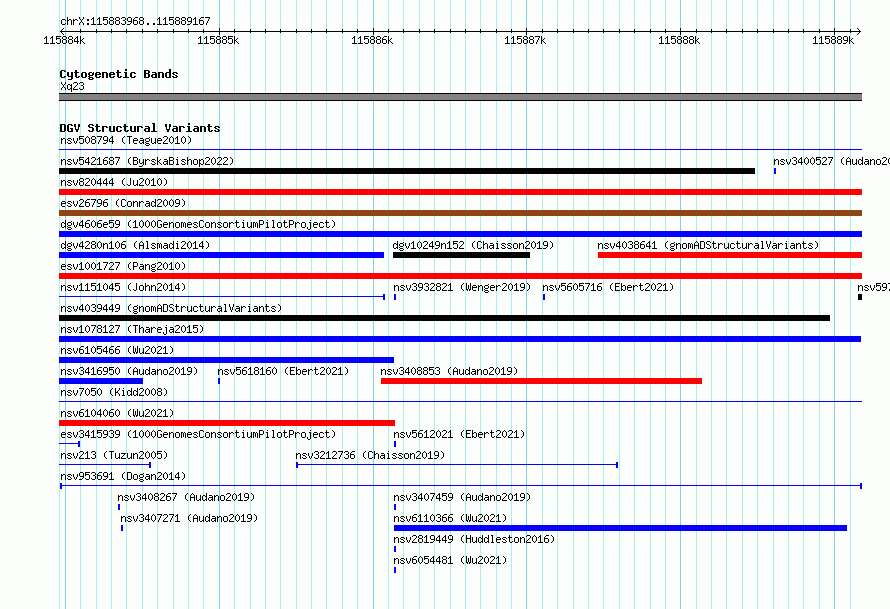
Task: Click the nsv213 (Tuzun2005) label
Action: click(x=114, y=455)
